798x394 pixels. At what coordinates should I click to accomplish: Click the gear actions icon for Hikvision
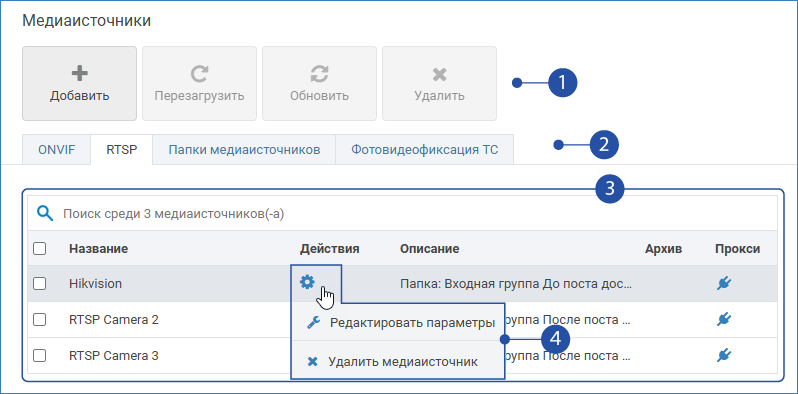(307, 282)
